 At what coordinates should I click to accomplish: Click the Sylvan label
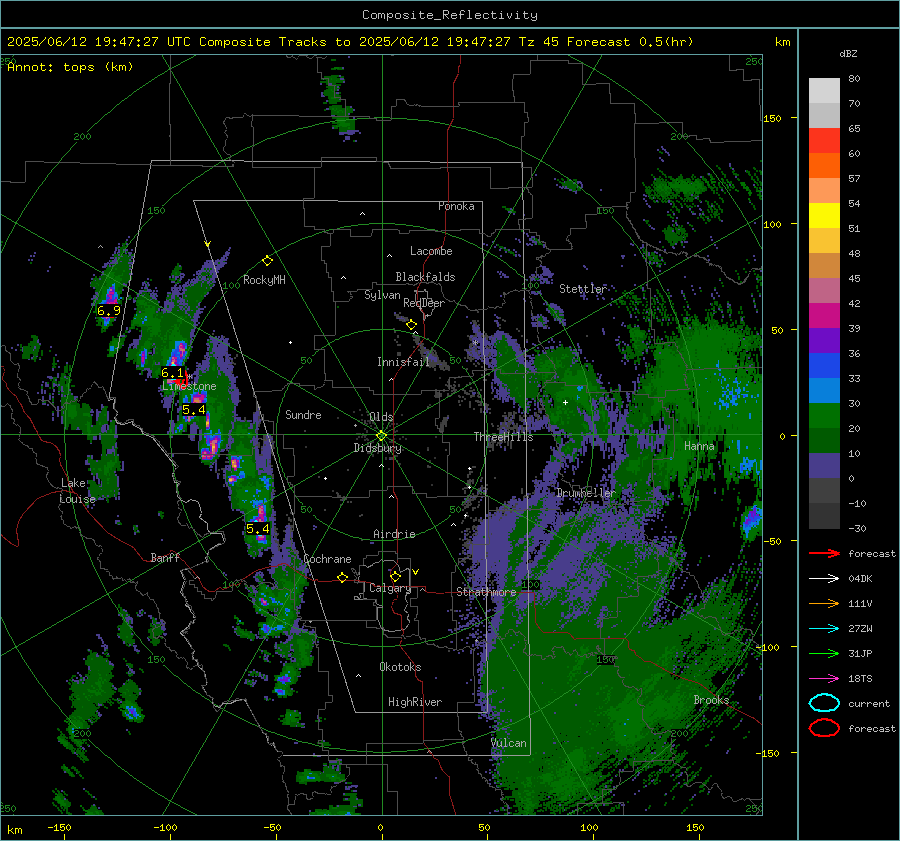pyautogui.click(x=382, y=295)
